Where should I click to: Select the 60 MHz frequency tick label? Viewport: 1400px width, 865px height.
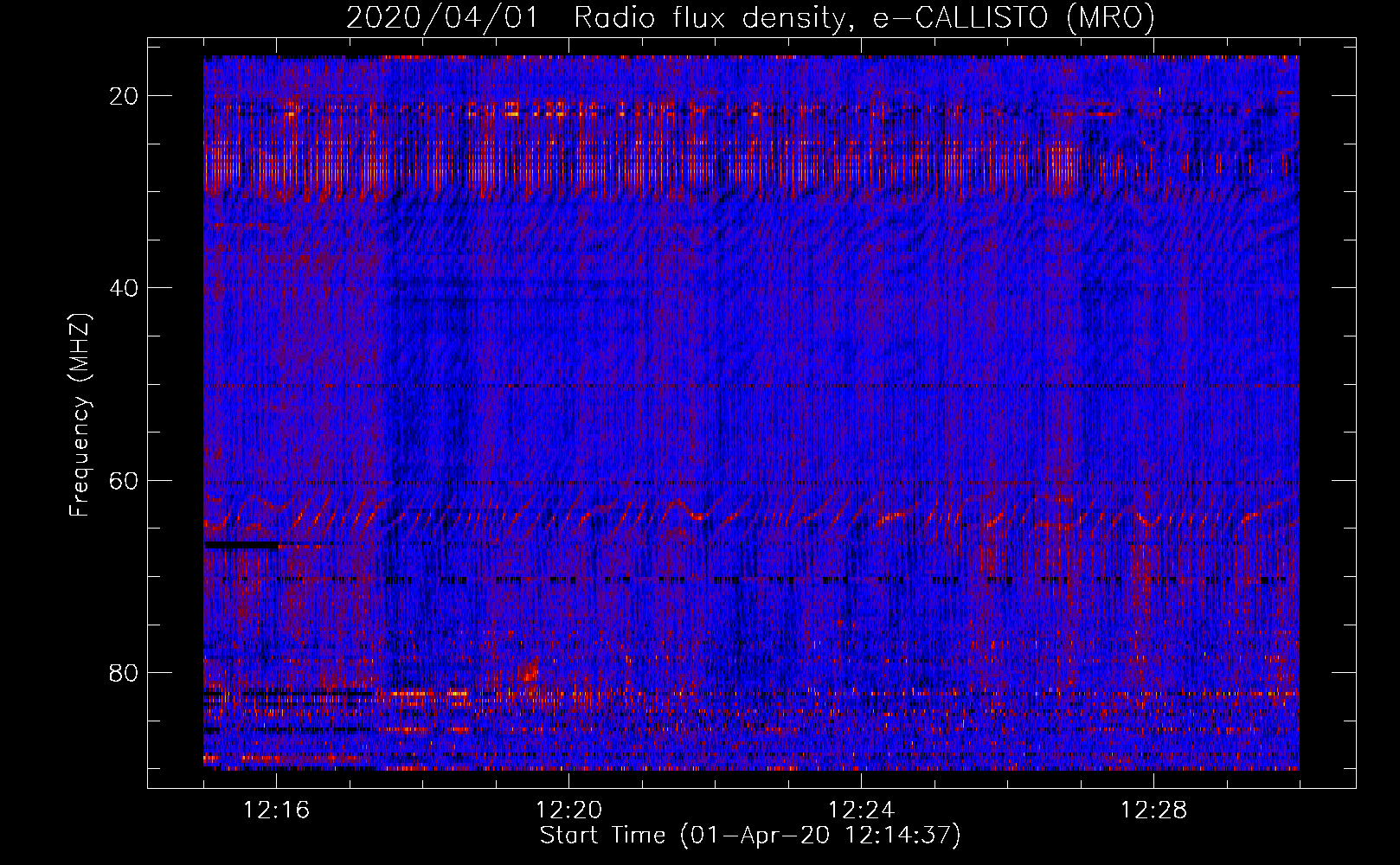pyautogui.click(x=125, y=481)
